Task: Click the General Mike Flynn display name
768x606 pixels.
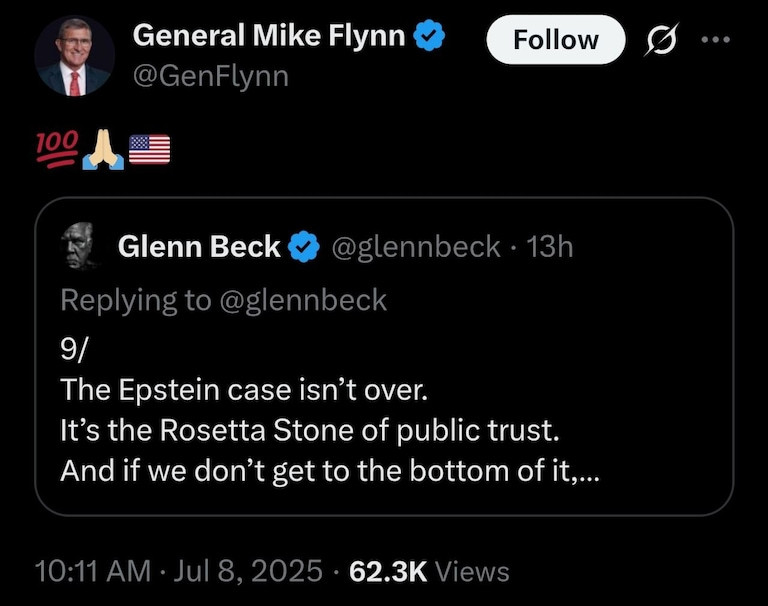Action: (x=269, y=36)
